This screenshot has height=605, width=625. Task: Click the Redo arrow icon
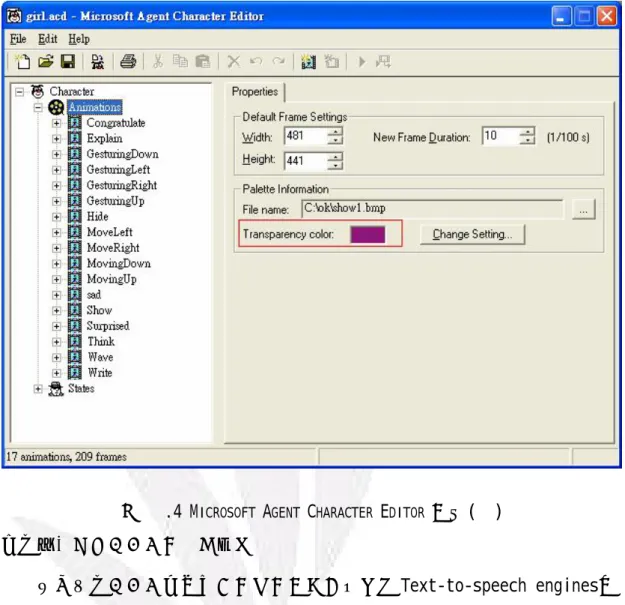[x=278, y=62]
